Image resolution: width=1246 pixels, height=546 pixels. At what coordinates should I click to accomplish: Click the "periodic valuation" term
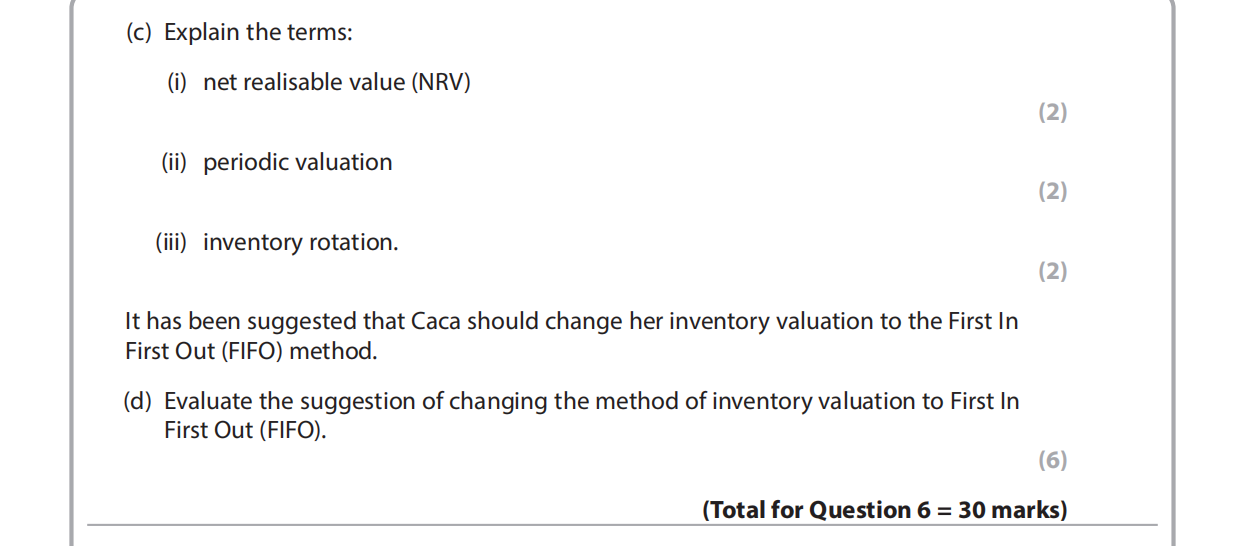tap(297, 162)
